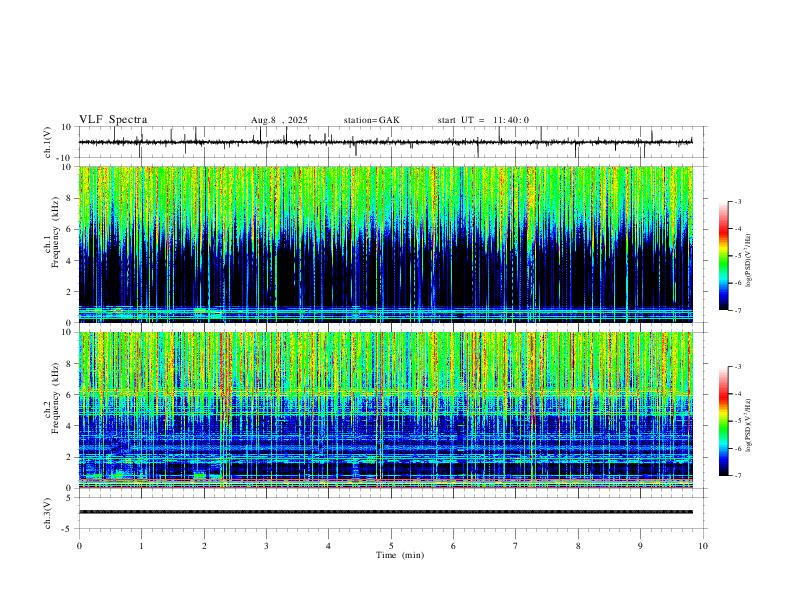
Task: Click the "-3" label on ch.1 color bar
Action: pyautogui.click(x=737, y=201)
